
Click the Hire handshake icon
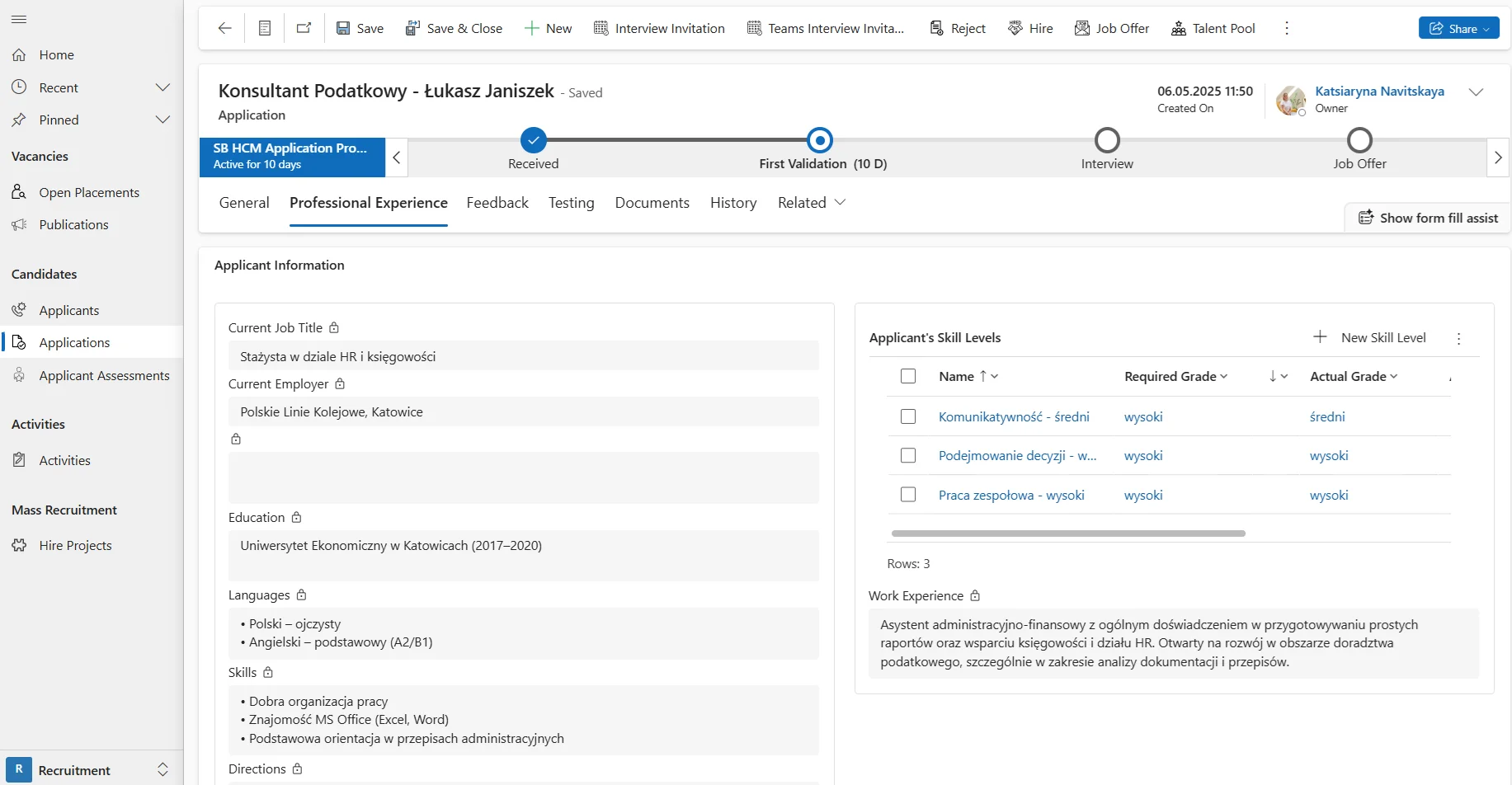[1015, 28]
